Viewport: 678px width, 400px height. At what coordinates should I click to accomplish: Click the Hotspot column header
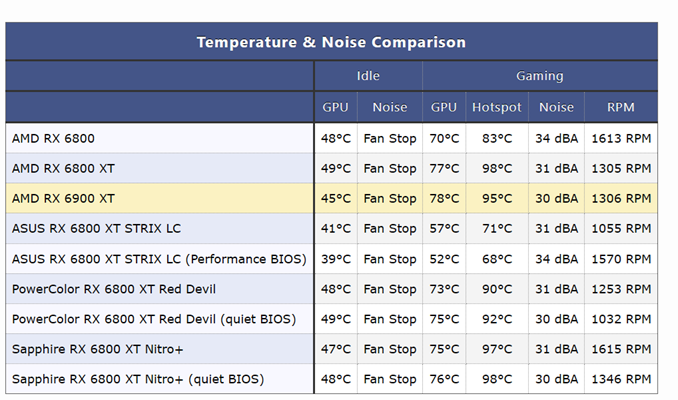497,107
